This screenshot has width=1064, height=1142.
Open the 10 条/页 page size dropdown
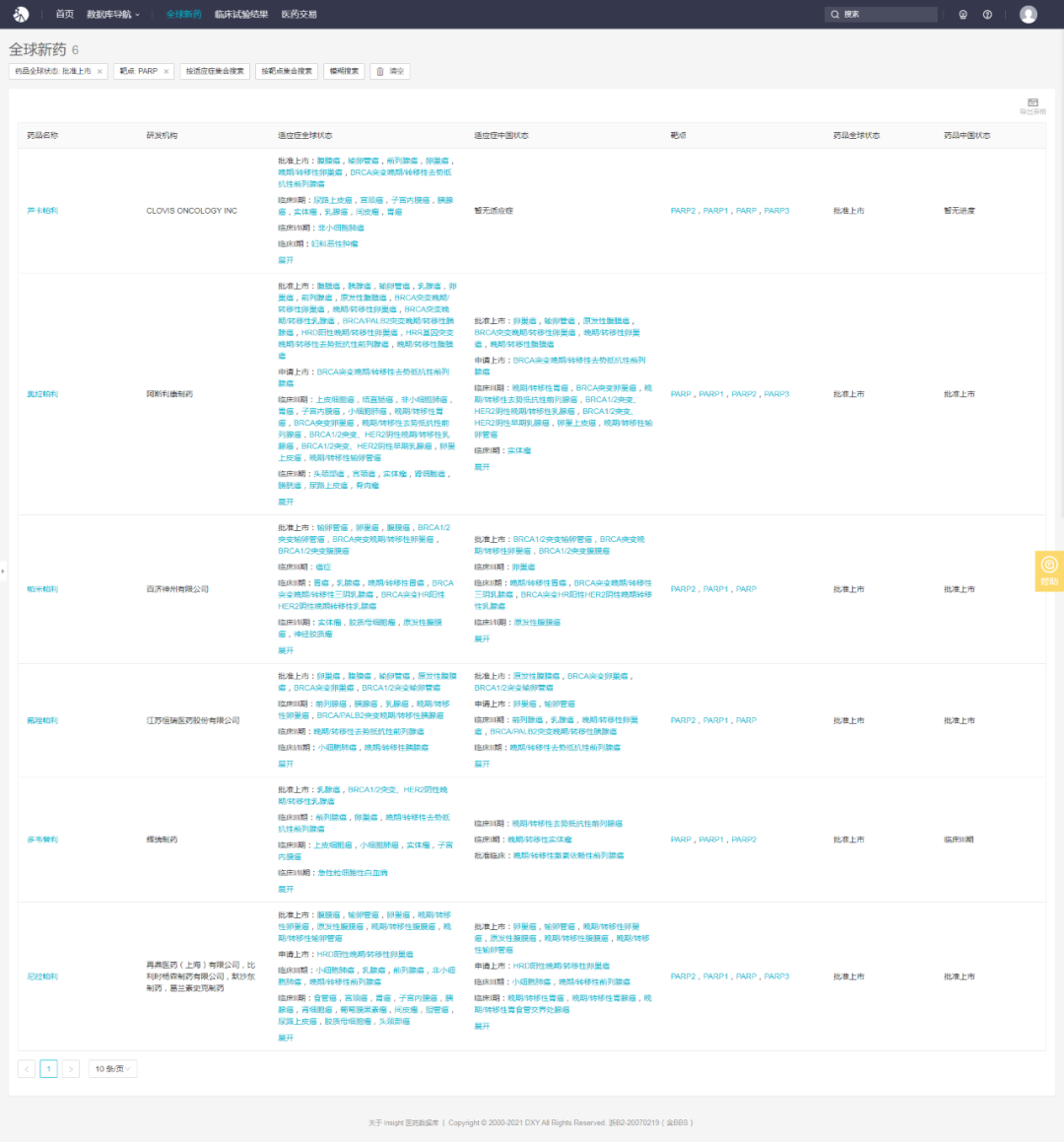click(x=112, y=1068)
